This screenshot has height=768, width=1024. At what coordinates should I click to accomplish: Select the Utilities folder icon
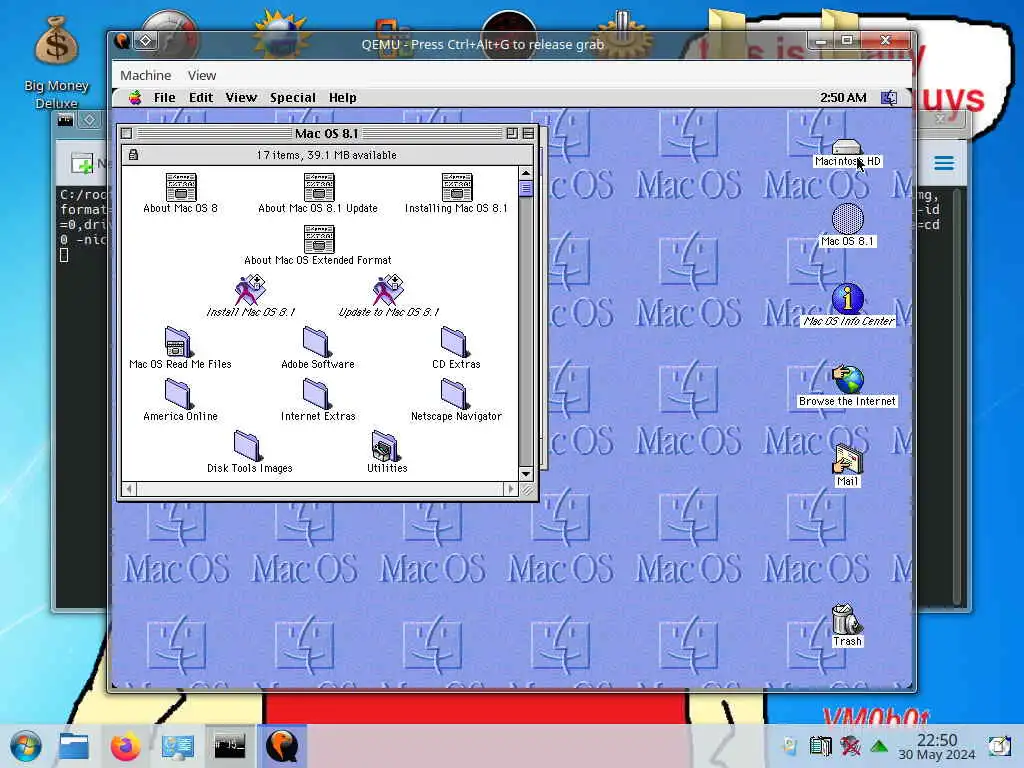tap(385, 446)
